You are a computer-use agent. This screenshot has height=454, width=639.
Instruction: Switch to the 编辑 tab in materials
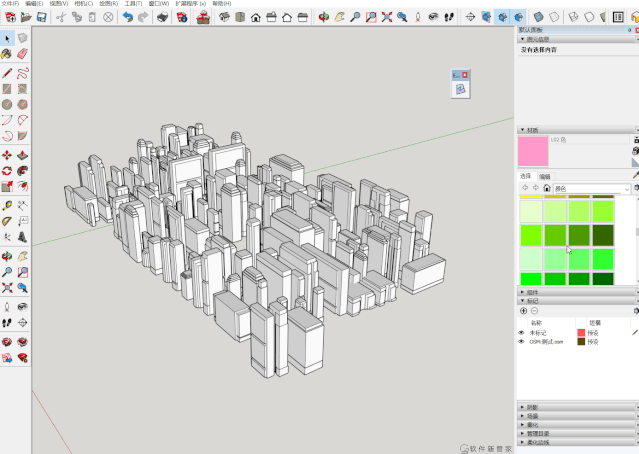pos(545,177)
